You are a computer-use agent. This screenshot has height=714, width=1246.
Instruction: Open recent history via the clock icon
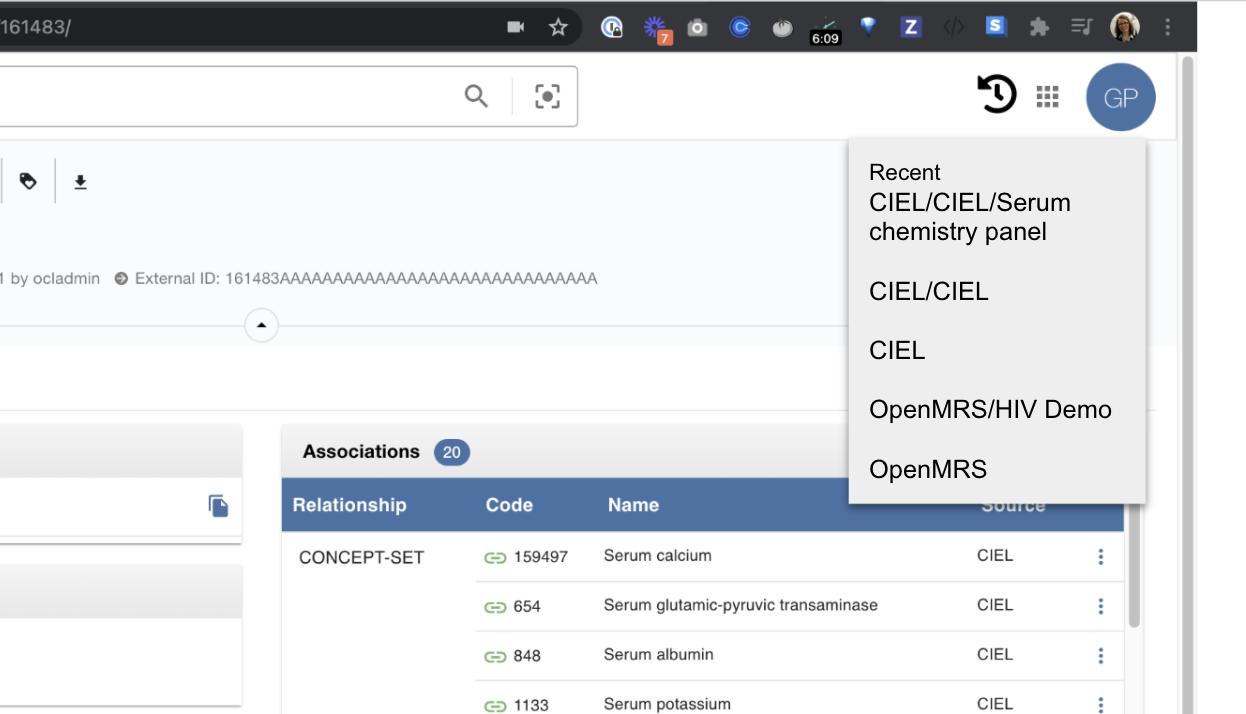point(996,96)
